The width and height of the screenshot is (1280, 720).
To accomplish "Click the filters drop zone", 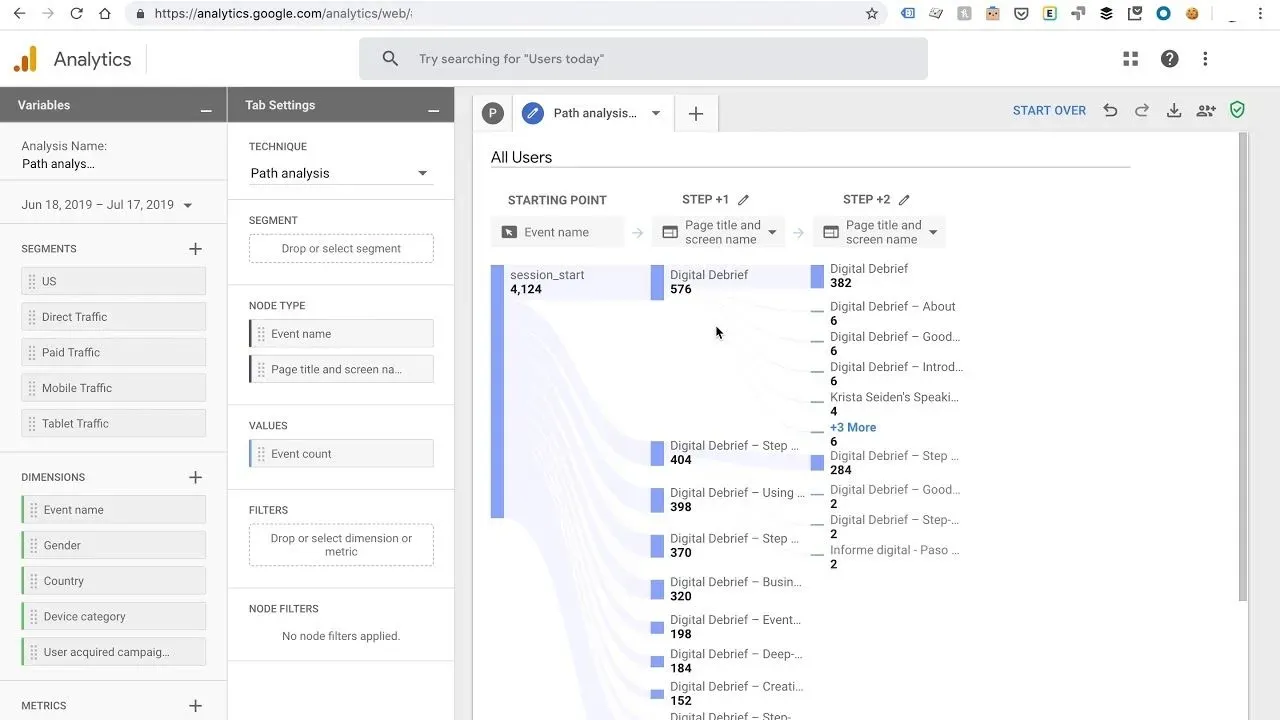I will [341, 545].
